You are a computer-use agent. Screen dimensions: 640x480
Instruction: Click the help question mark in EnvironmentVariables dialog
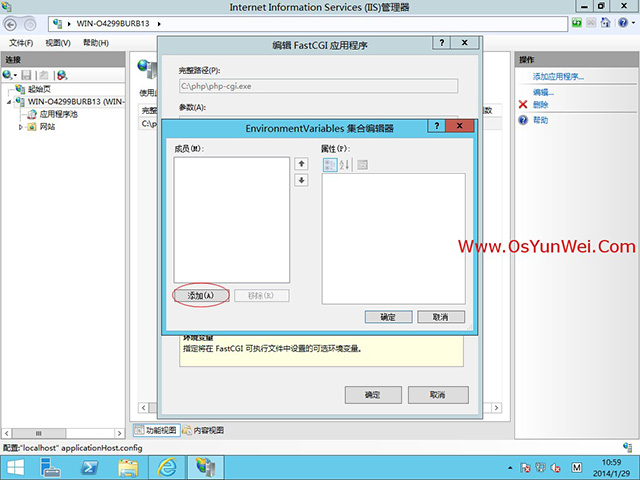click(x=436, y=128)
